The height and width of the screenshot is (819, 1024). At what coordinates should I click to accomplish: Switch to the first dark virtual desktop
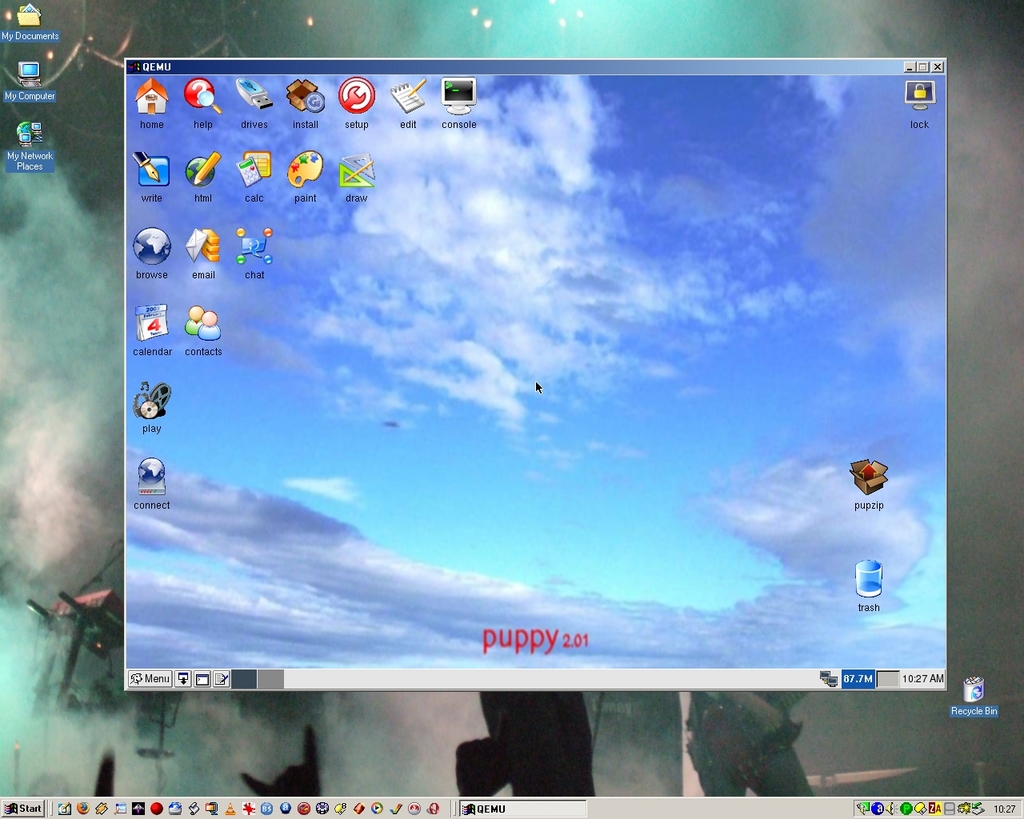[244, 679]
